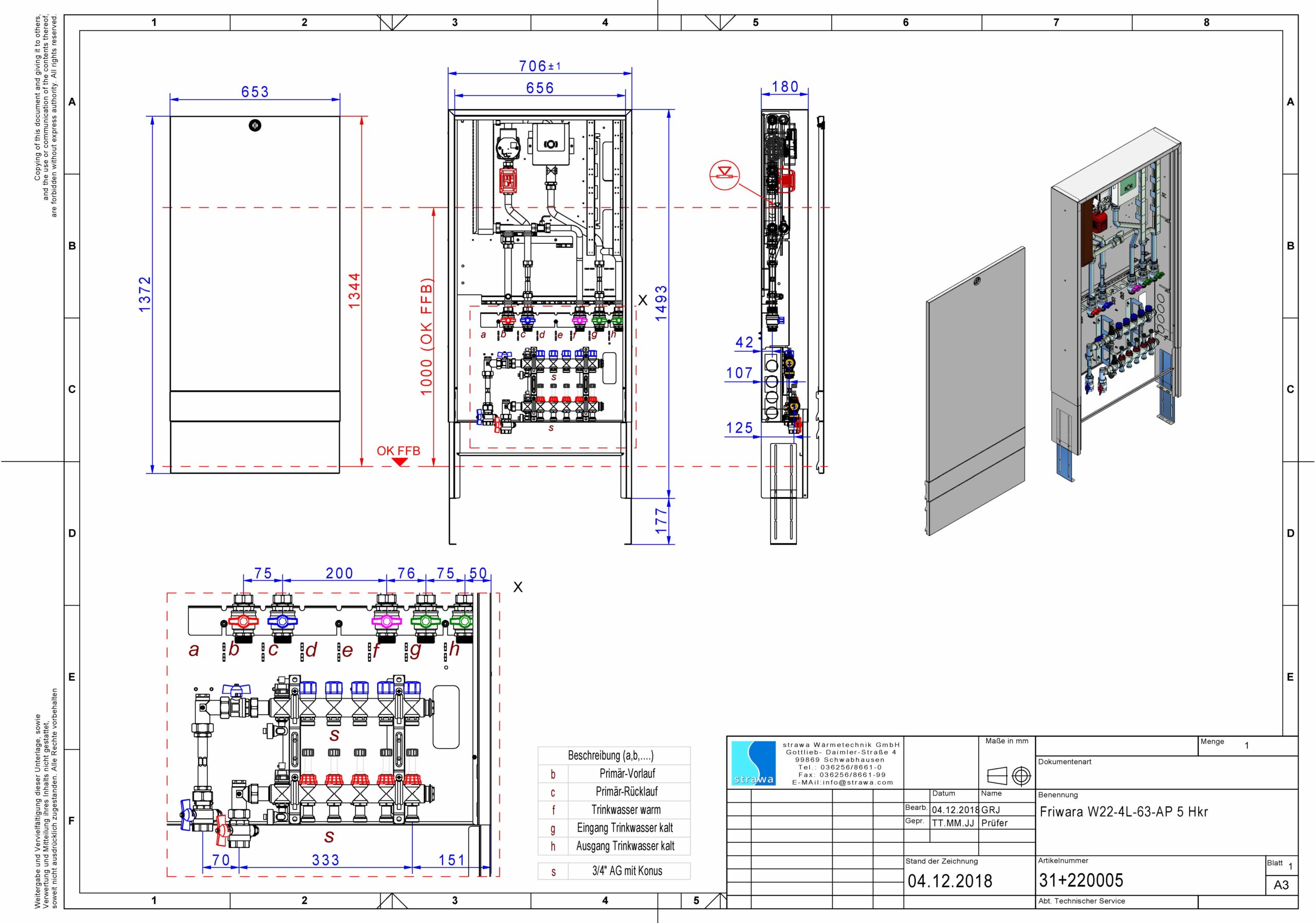
Task: Select the 180 depth dimension
Action: click(x=785, y=86)
